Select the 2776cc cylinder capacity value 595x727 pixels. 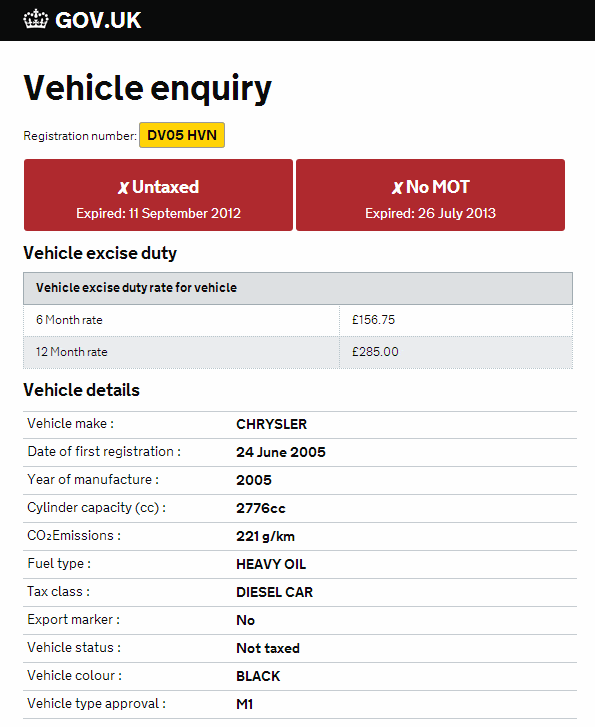click(261, 508)
